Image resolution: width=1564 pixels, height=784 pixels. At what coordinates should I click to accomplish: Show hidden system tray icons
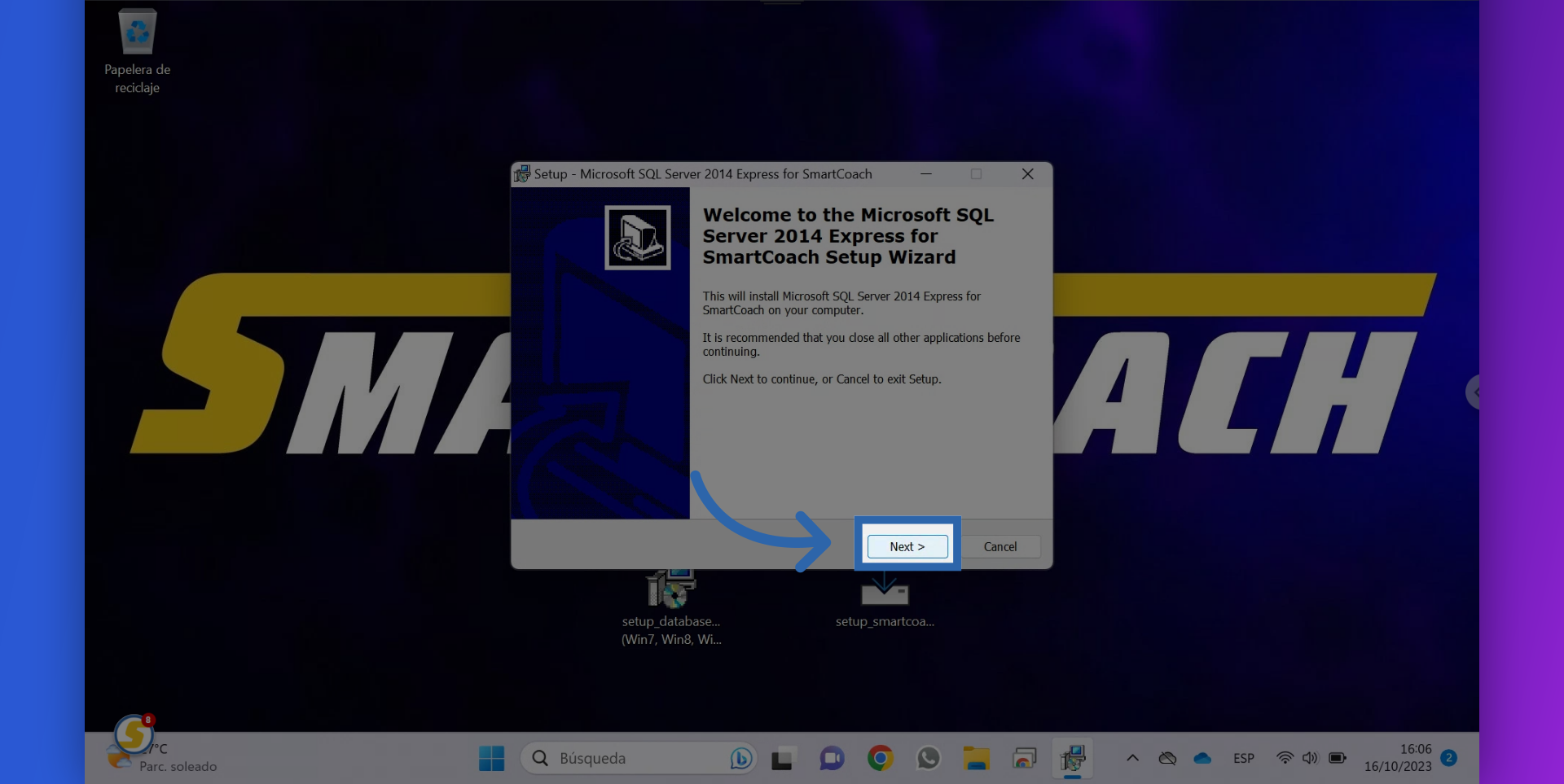tap(1132, 759)
